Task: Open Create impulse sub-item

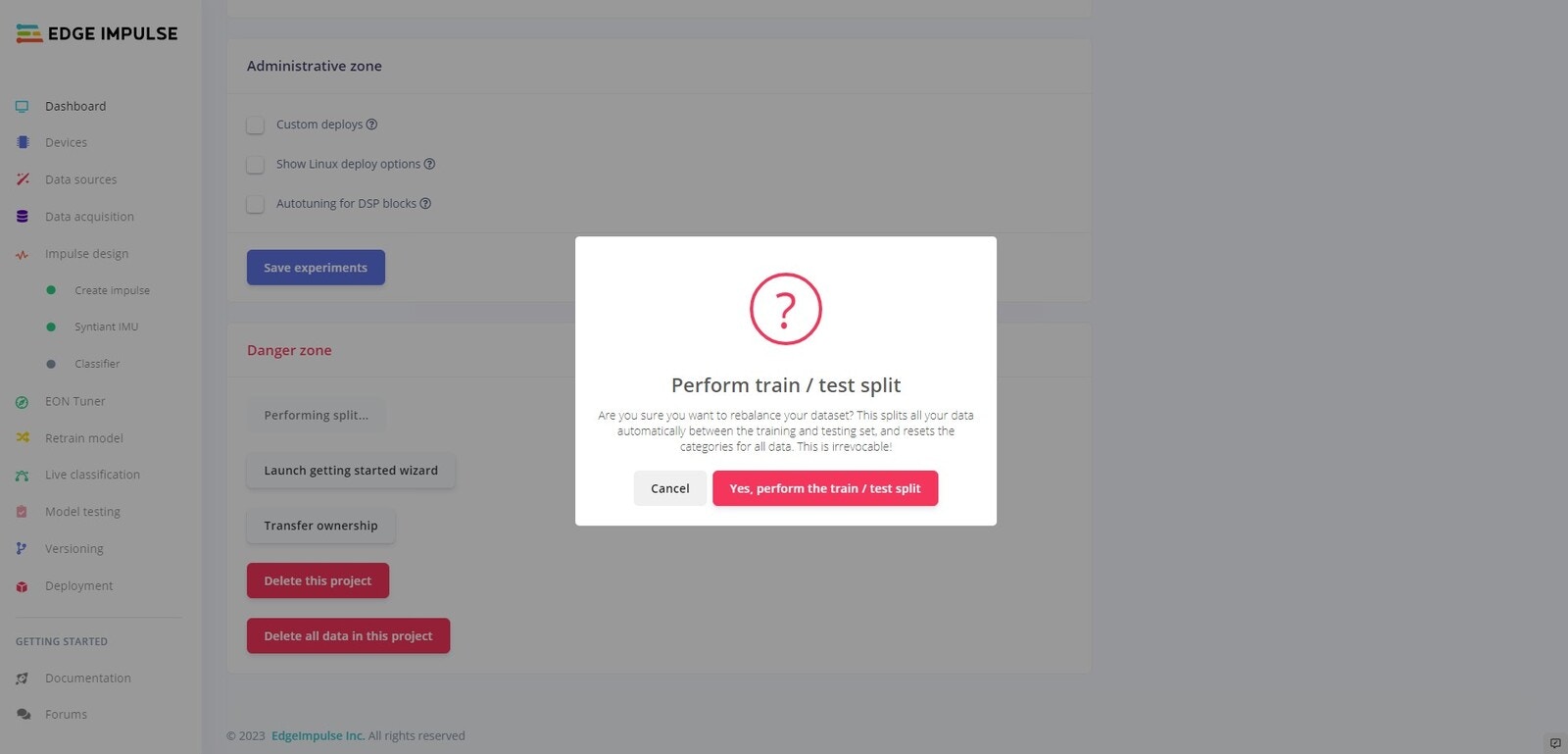Action: coord(112,290)
